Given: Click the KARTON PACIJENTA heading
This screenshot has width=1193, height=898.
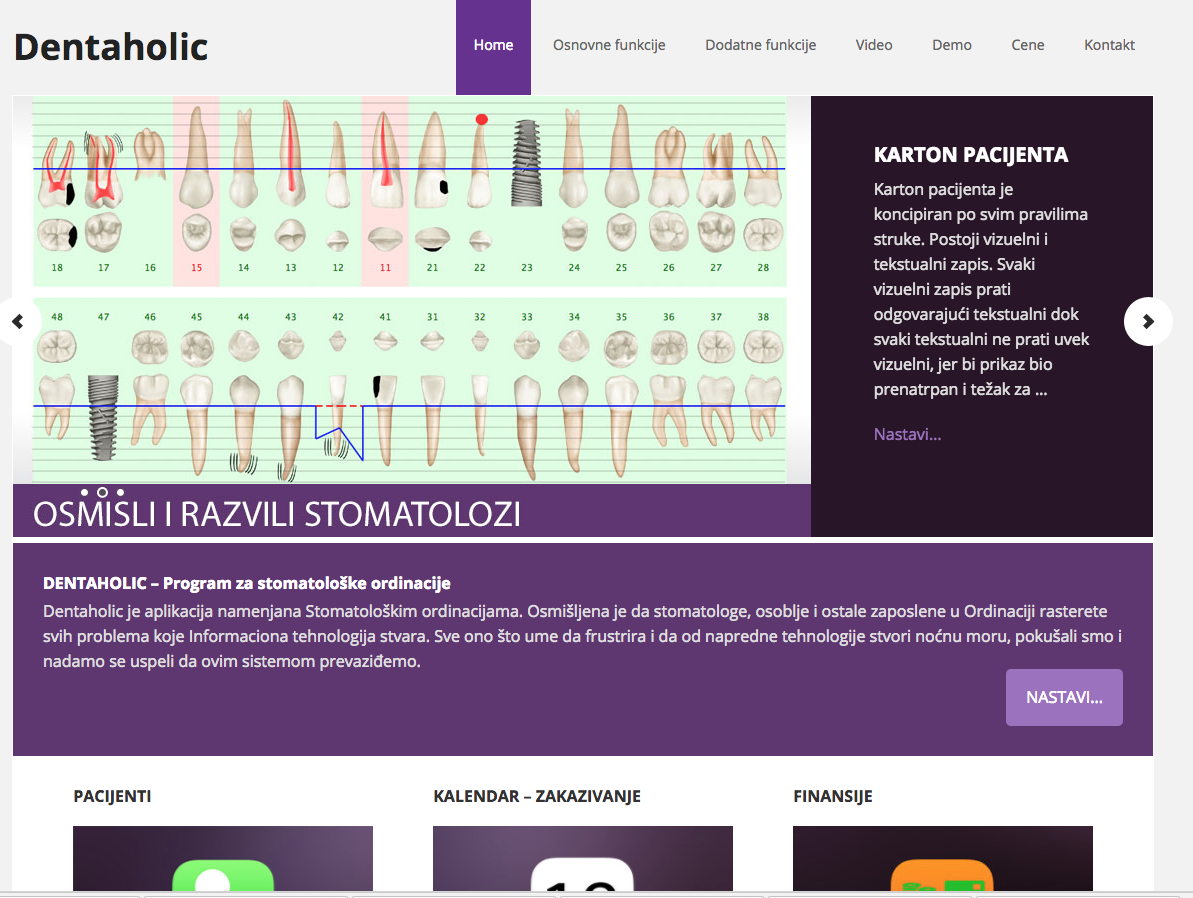Looking at the screenshot, I should (971, 155).
